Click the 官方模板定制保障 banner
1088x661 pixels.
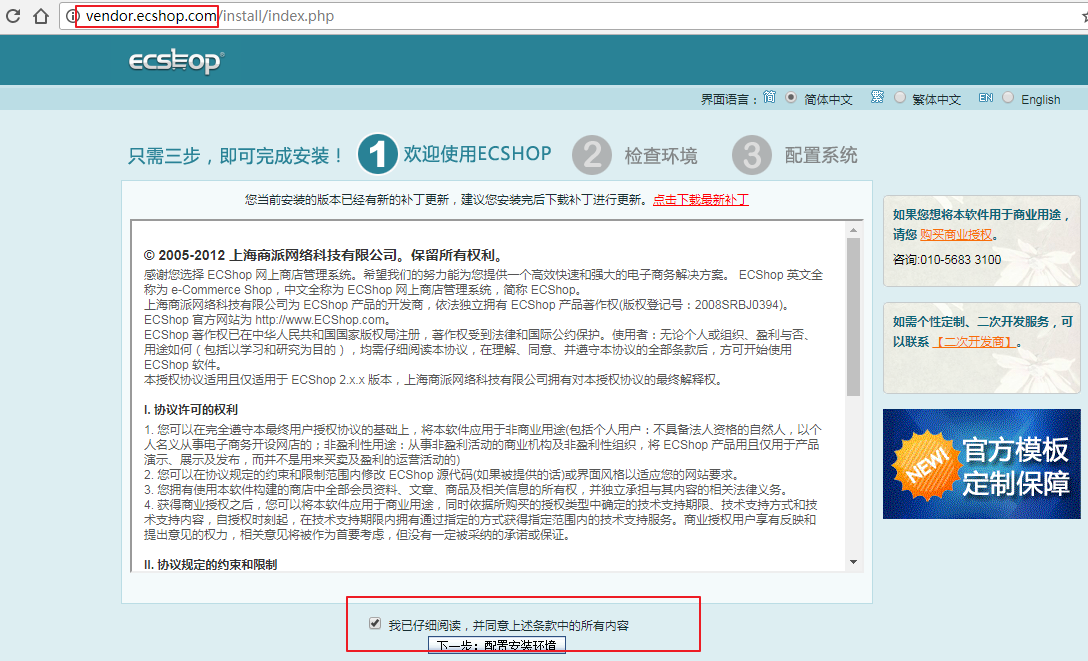point(981,464)
